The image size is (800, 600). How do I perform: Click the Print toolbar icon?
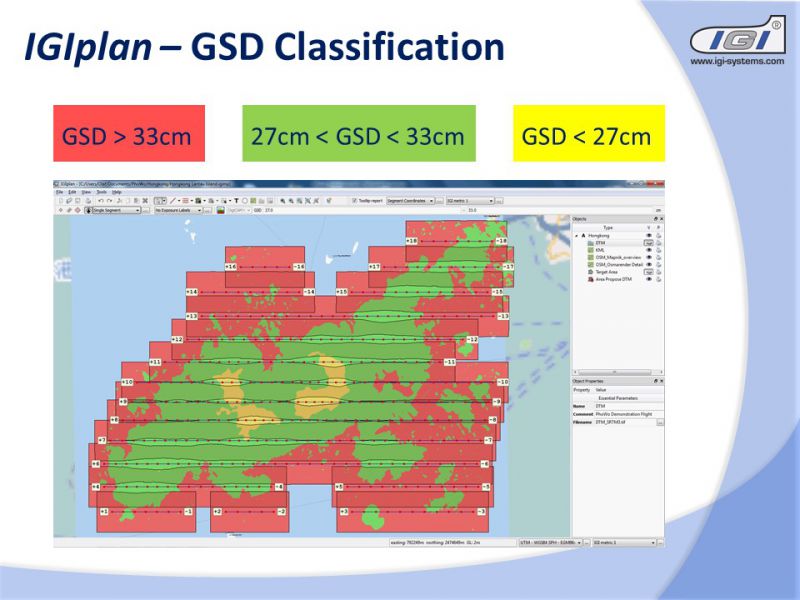coord(88,201)
